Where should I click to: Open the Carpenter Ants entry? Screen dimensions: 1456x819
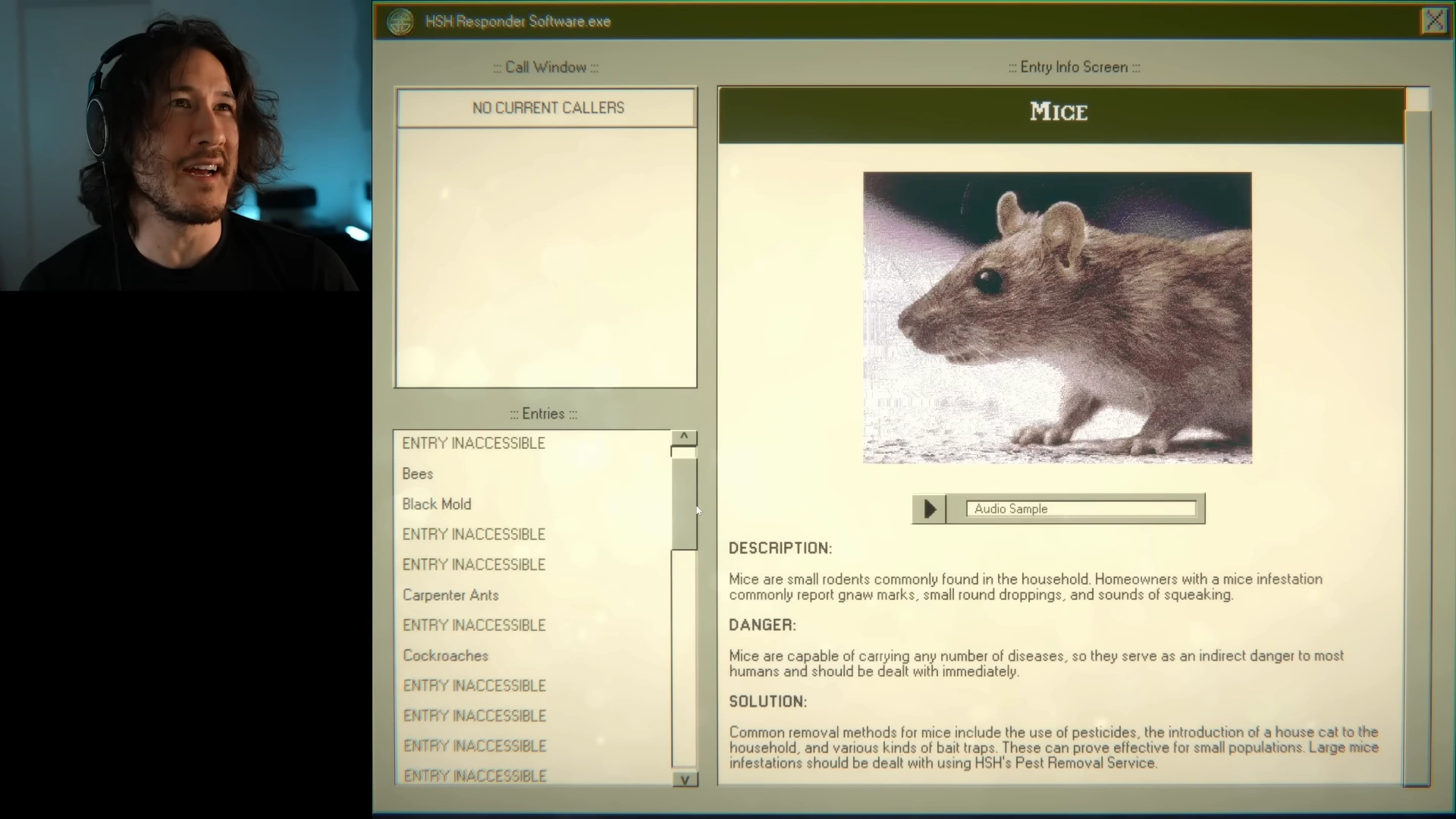(x=450, y=595)
